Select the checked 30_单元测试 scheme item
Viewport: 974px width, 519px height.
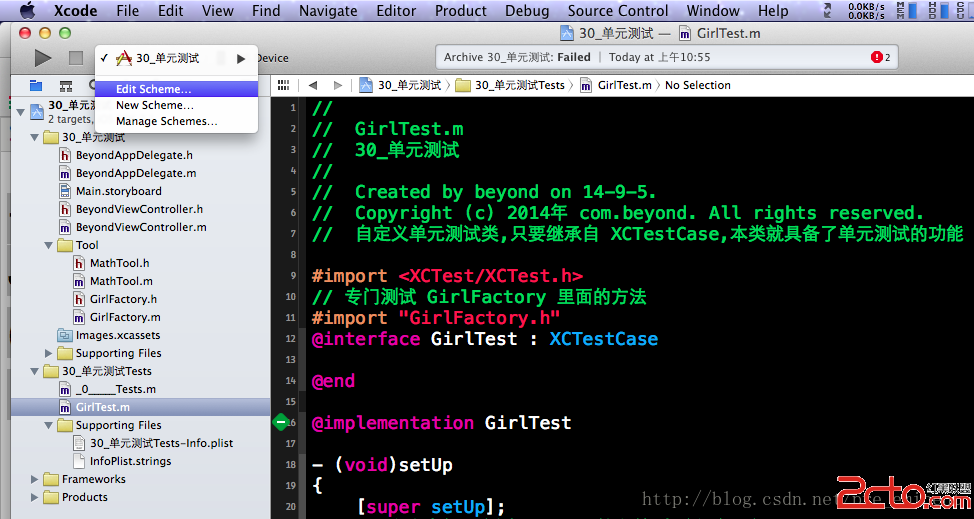pyautogui.click(x=167, y=58)
